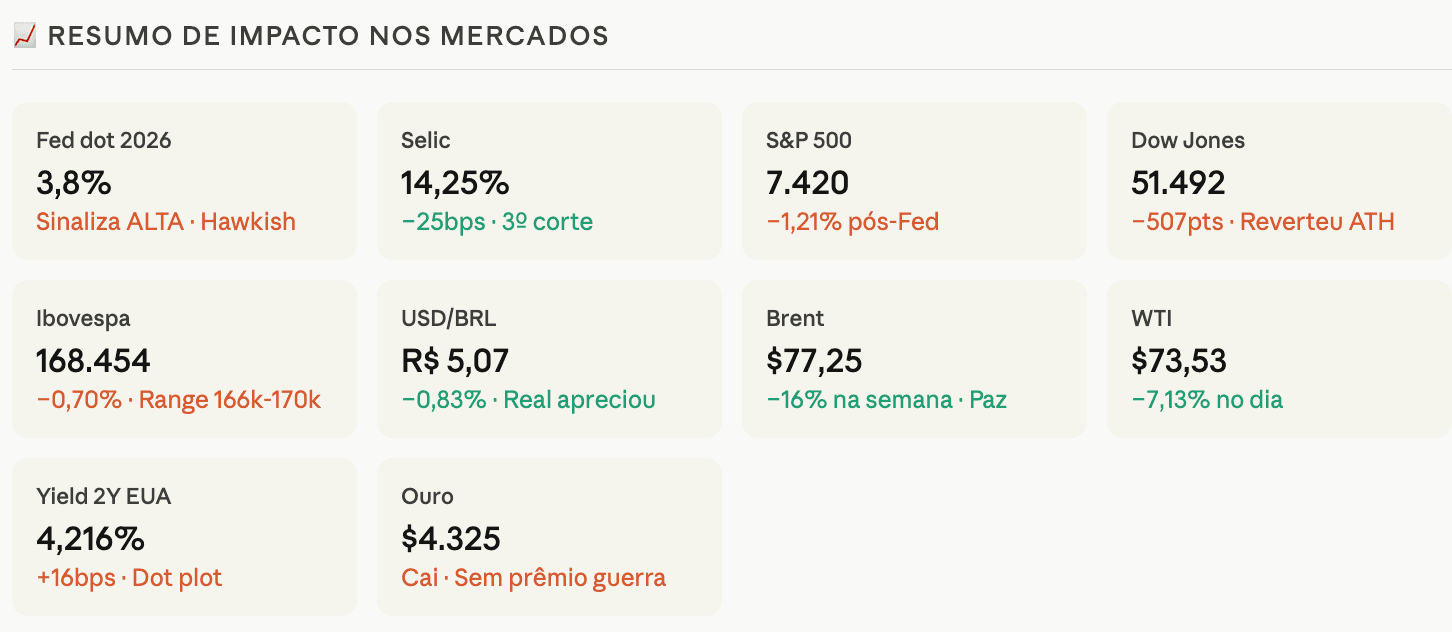This screenshot has height=632, width=1452.
Task: Open the Ouro $4.325 card
Action: (x=549, y=537)
